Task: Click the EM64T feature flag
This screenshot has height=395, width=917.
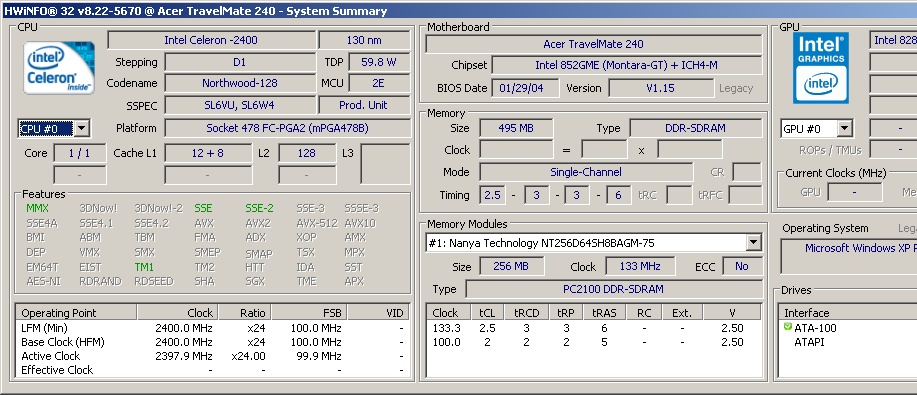Action: [42, 267]
